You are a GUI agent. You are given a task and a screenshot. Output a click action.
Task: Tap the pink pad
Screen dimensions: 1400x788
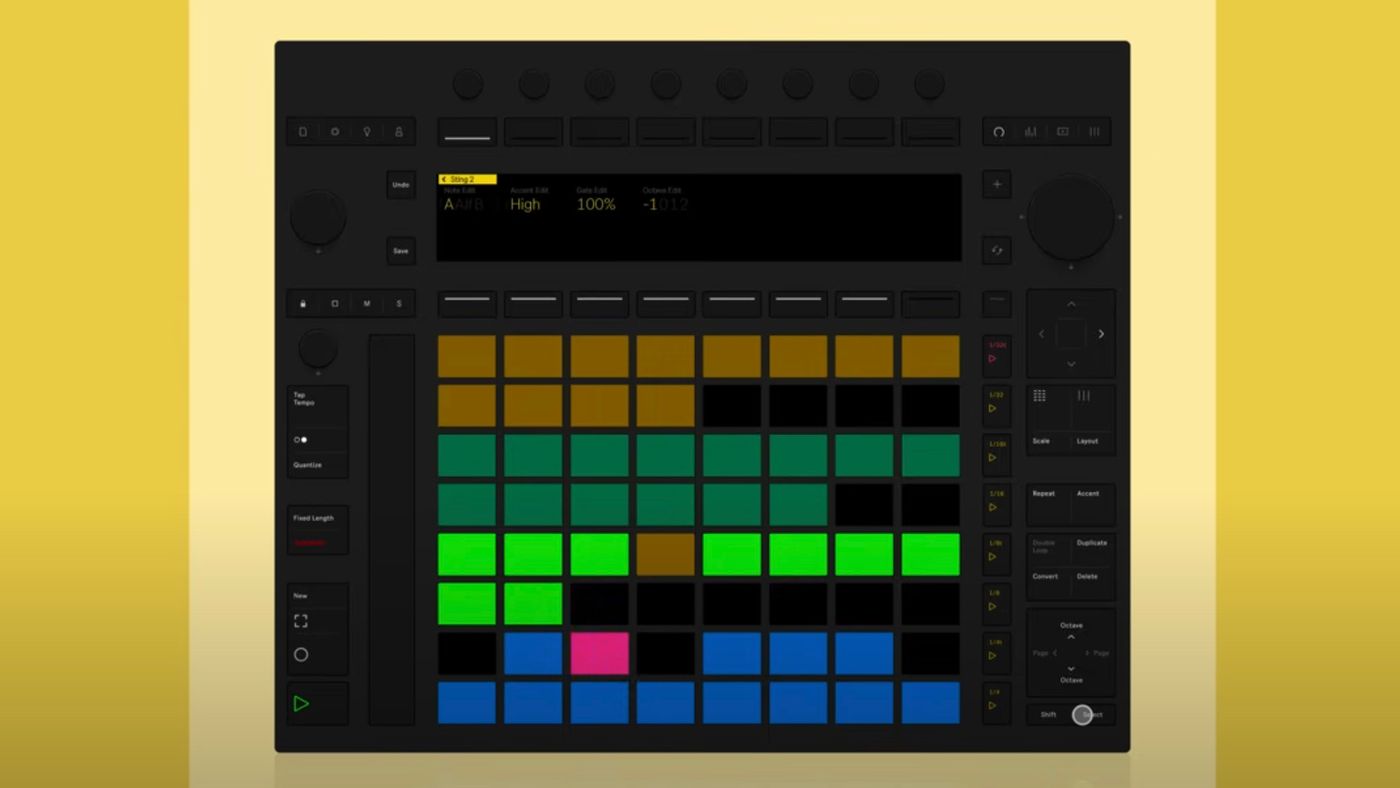(x=599, y=653)
